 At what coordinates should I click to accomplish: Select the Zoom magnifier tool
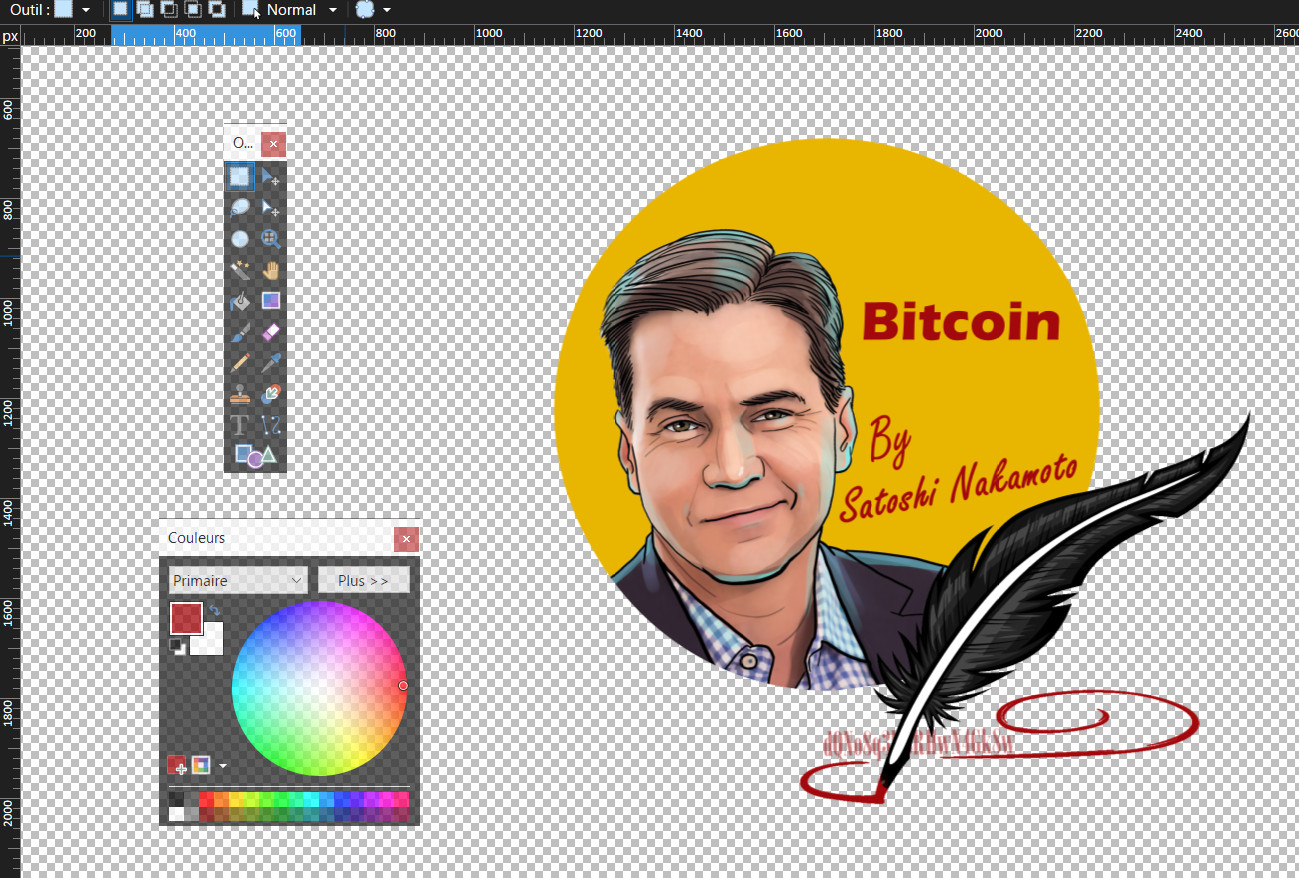[270, 239]
